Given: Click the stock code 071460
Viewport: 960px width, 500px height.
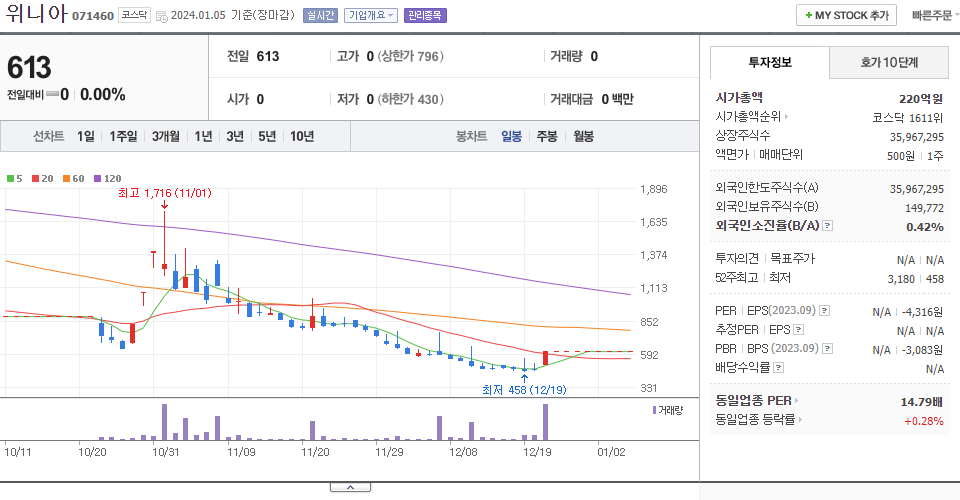Looking at the screenshot, I should click(93, 16).
